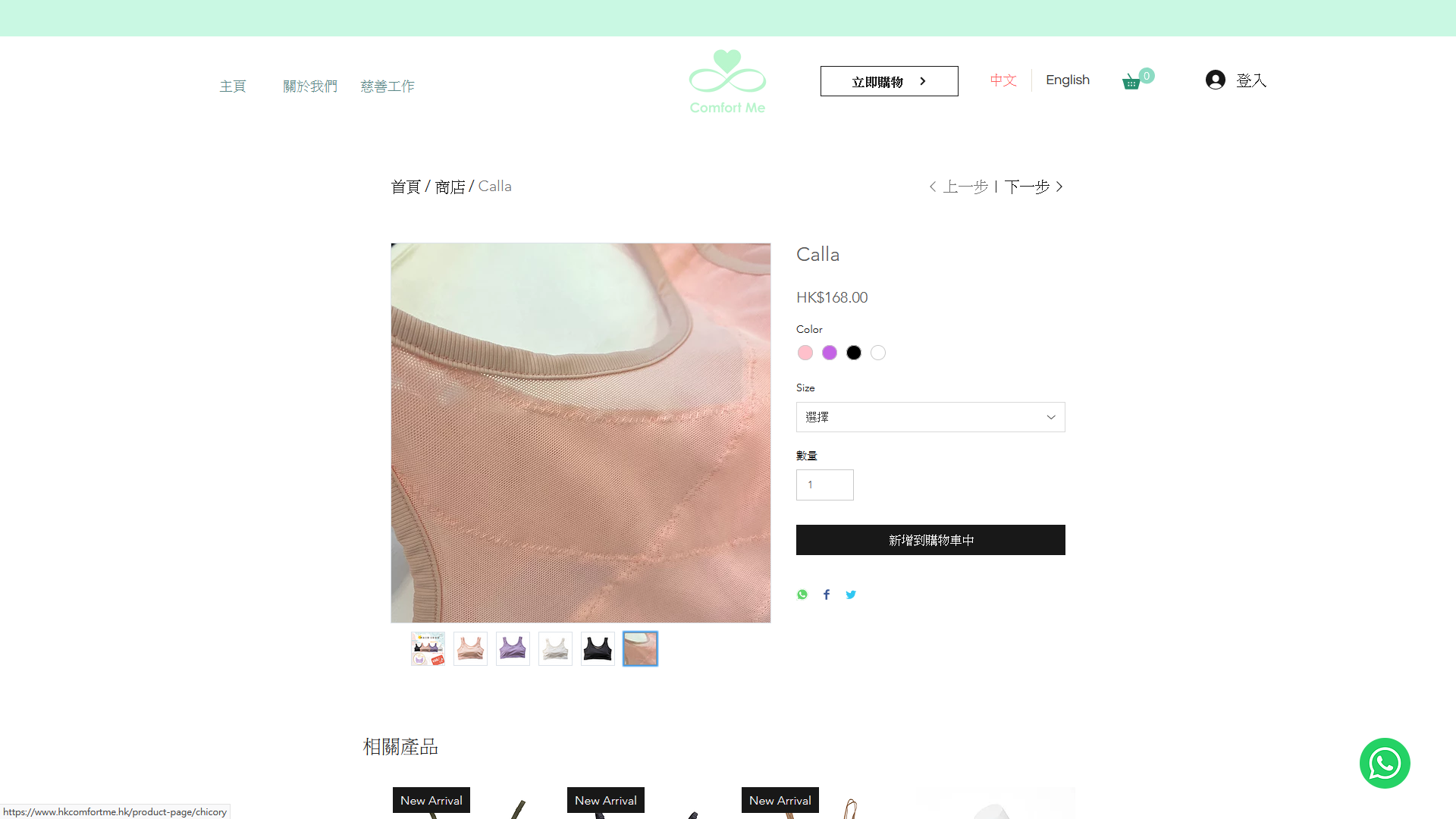Open the 關於我們 menu item
This screenshot has height=819, width=1456.
[x=310, y=86]
